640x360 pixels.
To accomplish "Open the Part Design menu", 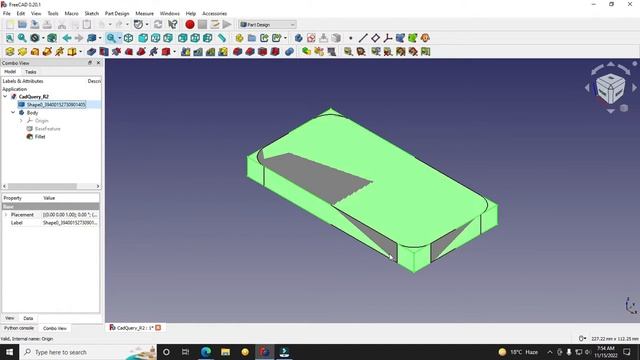I will [x=117, y=13].
